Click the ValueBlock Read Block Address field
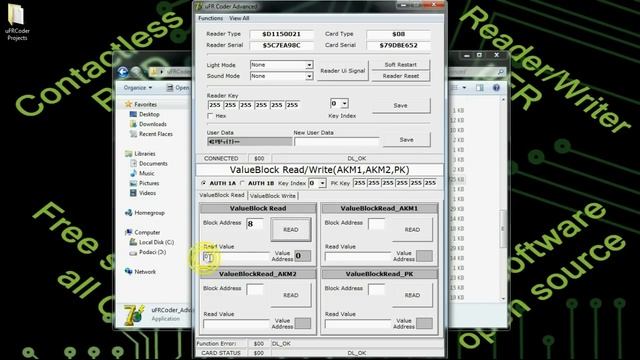The width and height of the screenshot is (640, 360). point(255,224)
